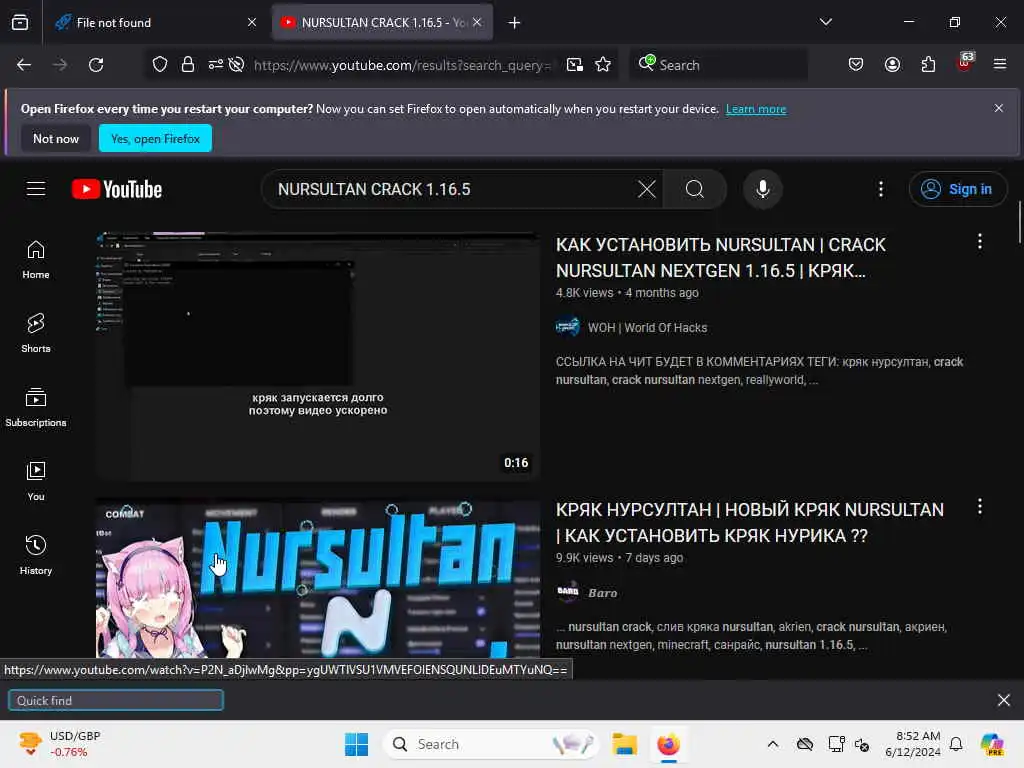The width and height of the screenshot is (1024, 768).
Task: Open Firefox application menu
Action: [1000, 65]
